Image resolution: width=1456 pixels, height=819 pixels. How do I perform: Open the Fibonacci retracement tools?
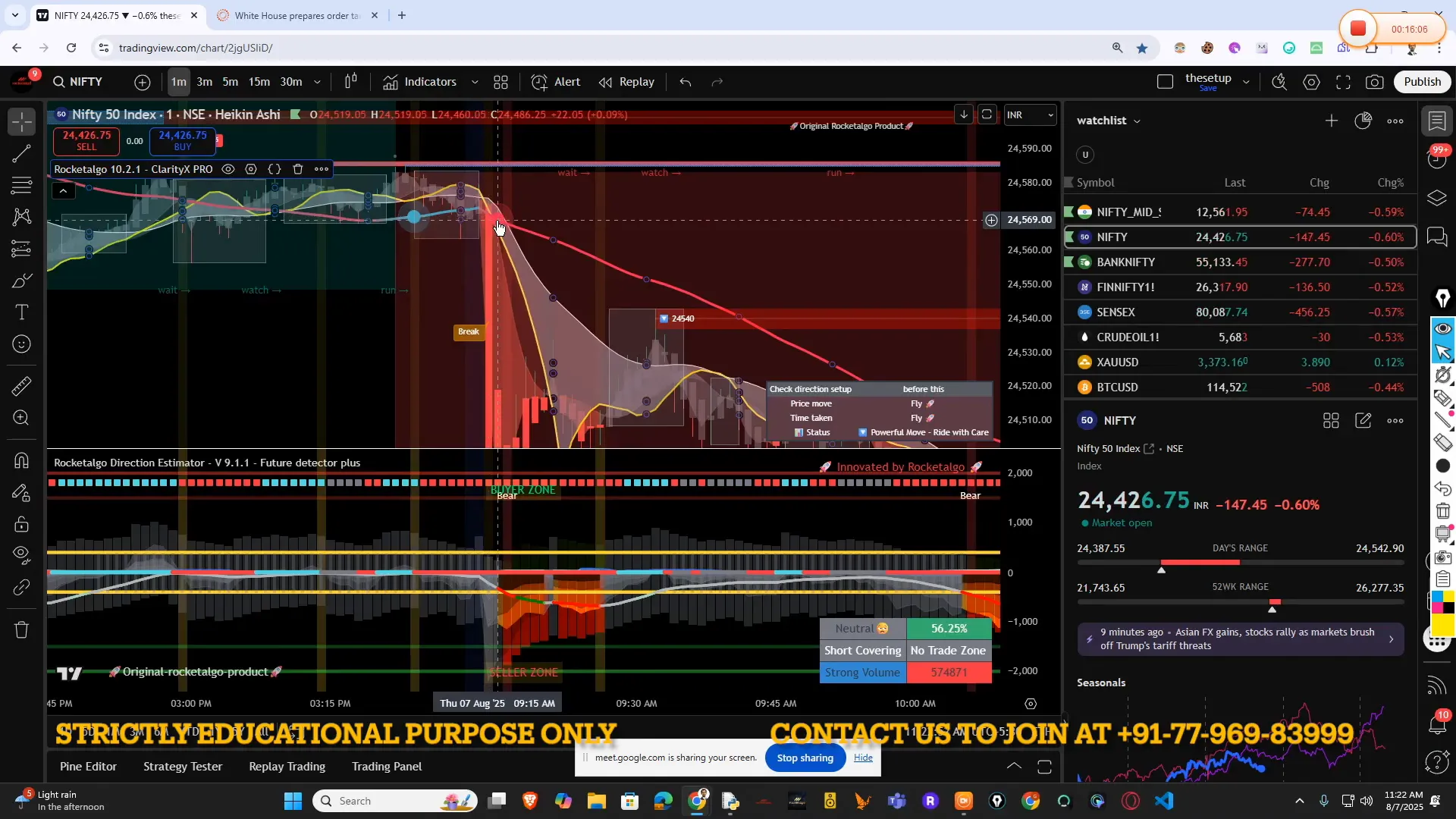click(x=22, y=185)
